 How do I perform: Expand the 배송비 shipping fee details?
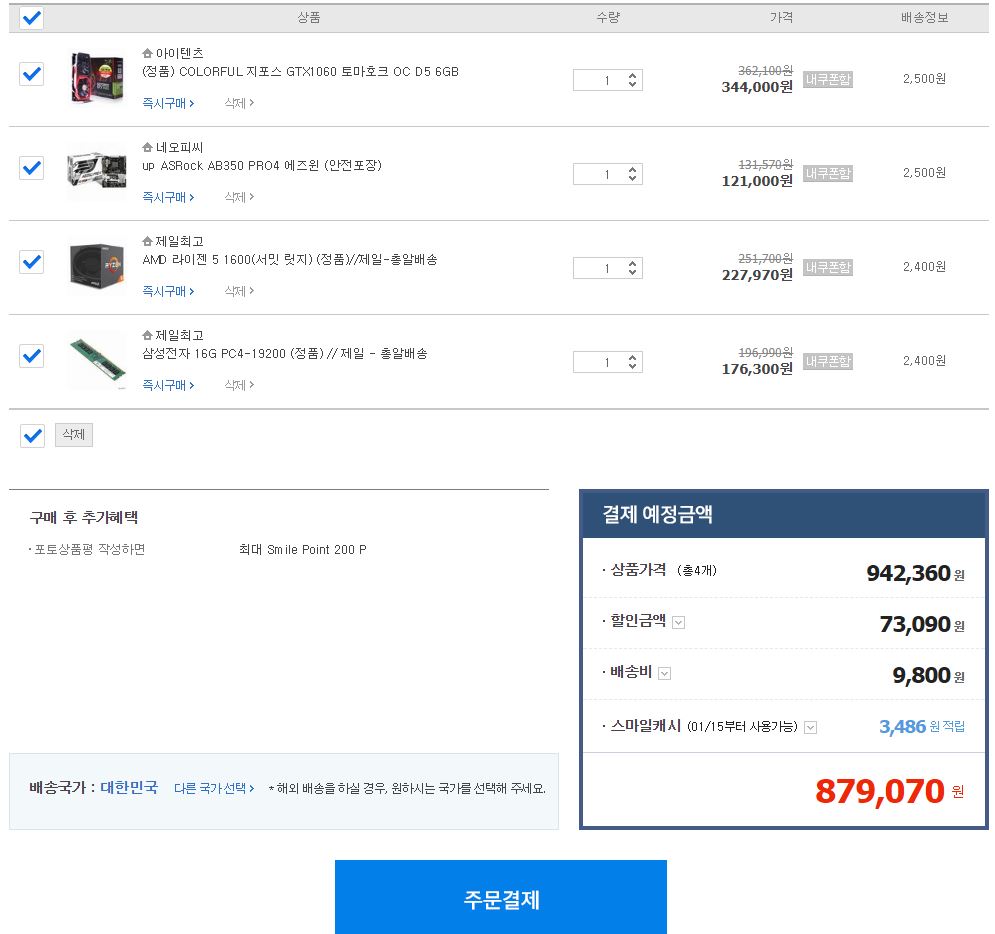coord(665,673)
